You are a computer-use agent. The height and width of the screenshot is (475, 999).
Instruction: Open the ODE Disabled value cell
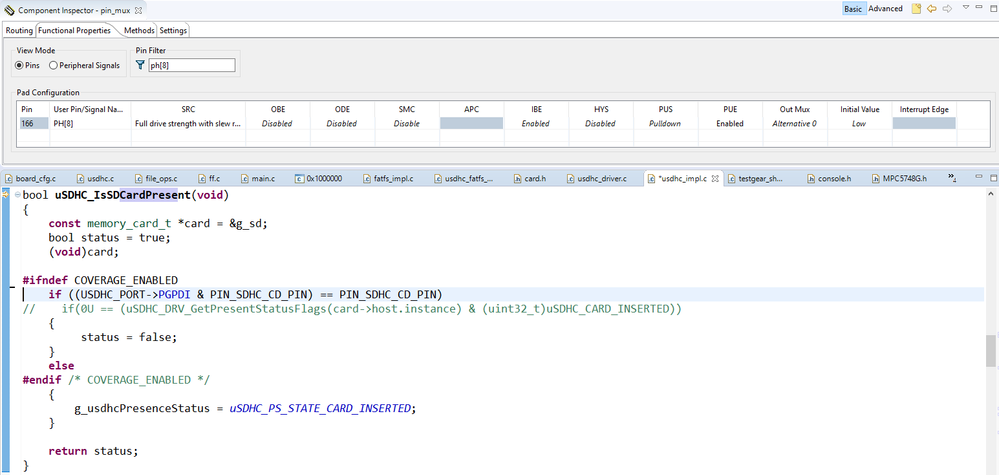342,124
